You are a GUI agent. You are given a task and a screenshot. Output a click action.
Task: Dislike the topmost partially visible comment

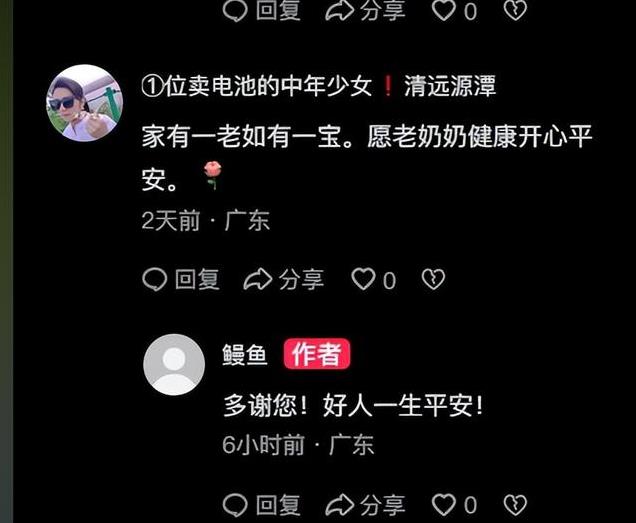click(515, 10)
